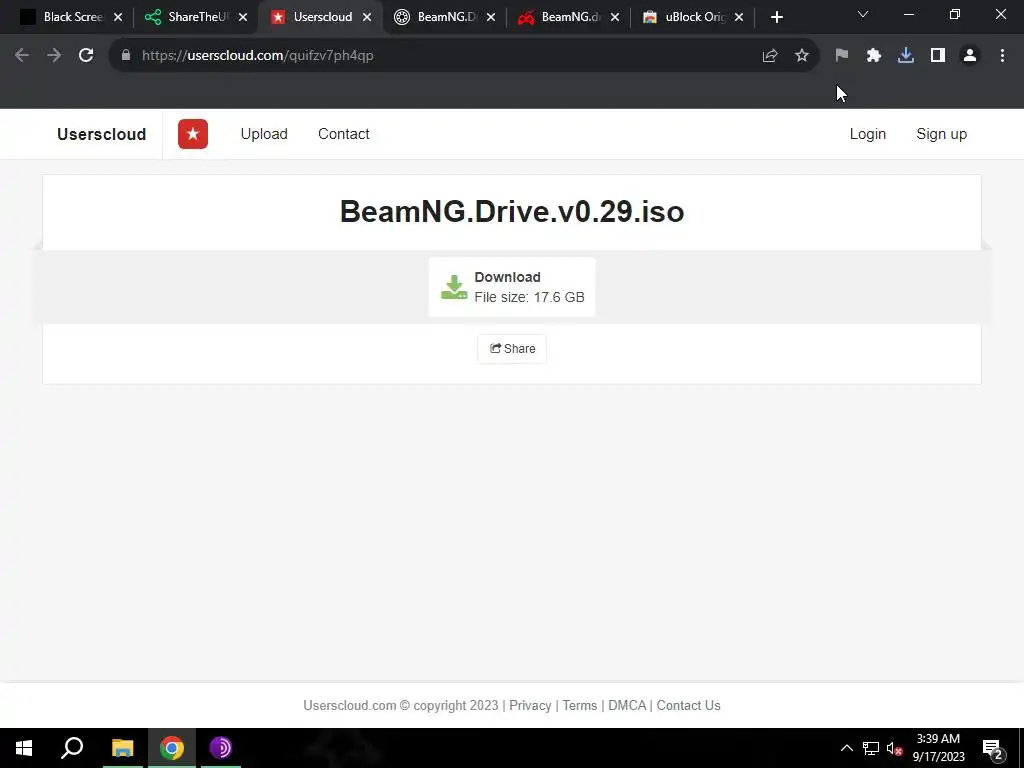The image size is (1024, 768).
Task: Click the File size: 17.6 GB text
Action: pyautogui.click(x=529, y=297)
